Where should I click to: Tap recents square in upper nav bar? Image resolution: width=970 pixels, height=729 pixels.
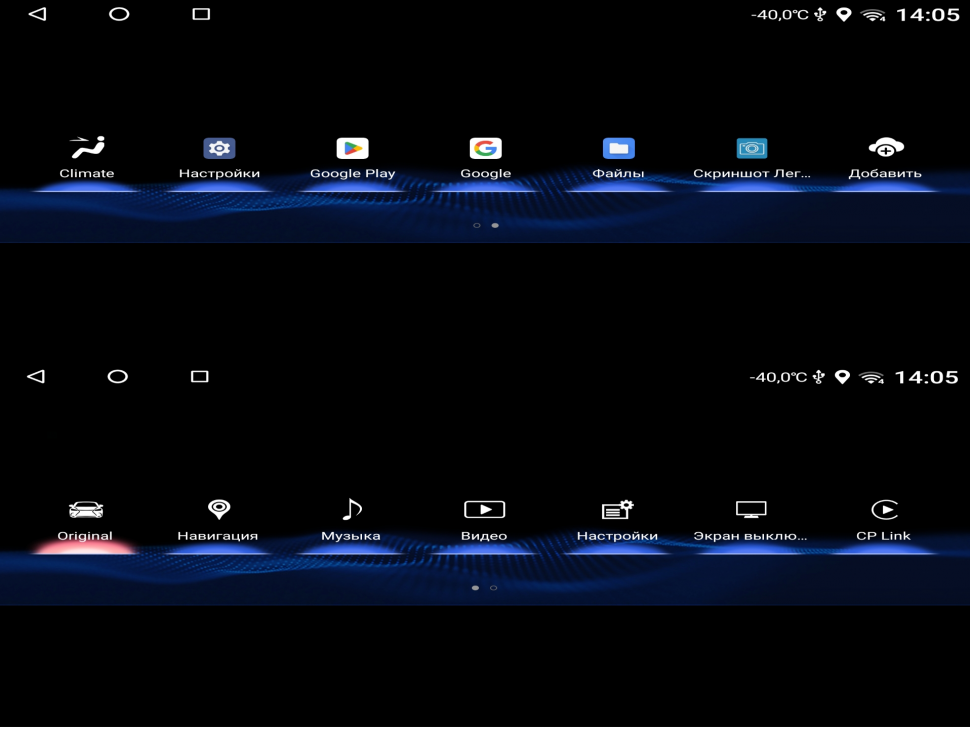(x=201, y=14)
